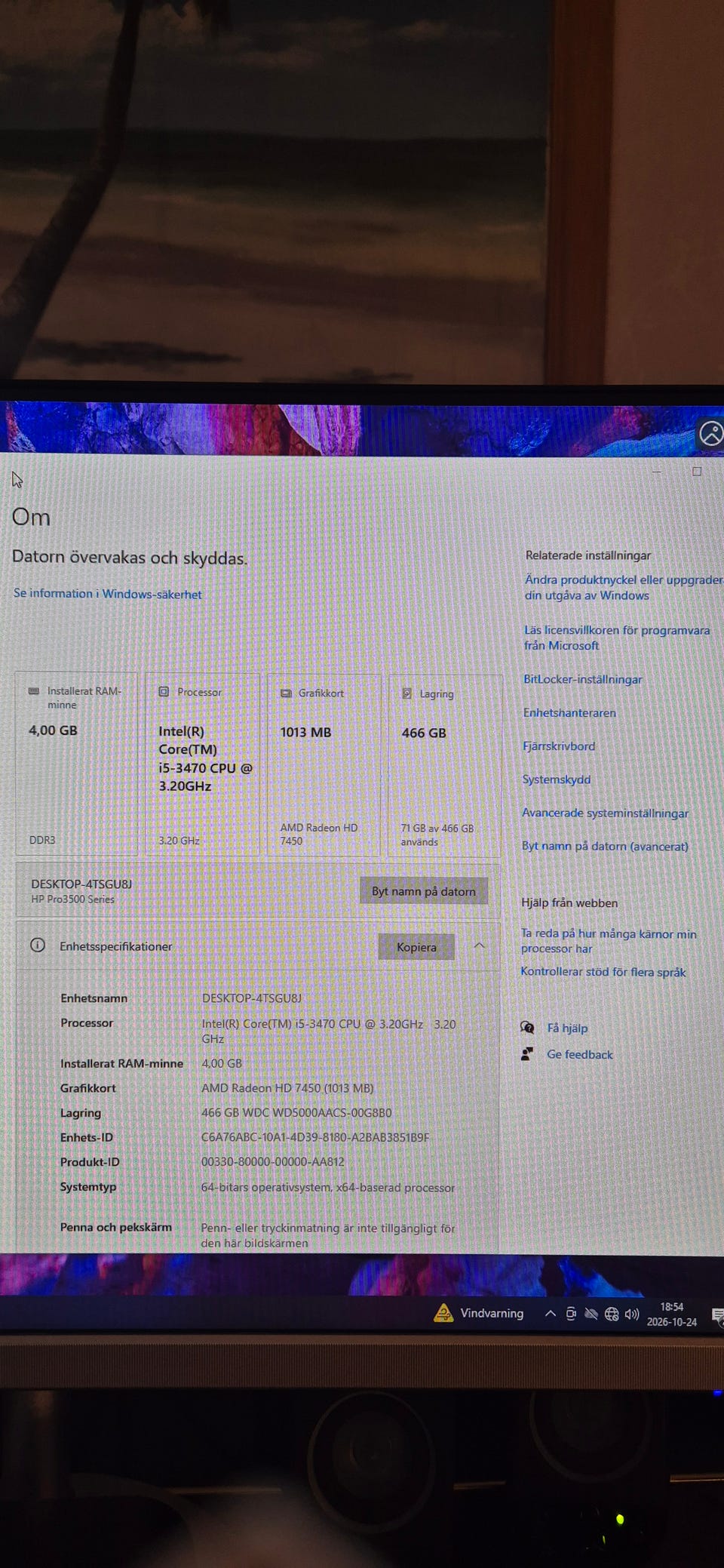Open the Ge feedback link

(580, 1054)
